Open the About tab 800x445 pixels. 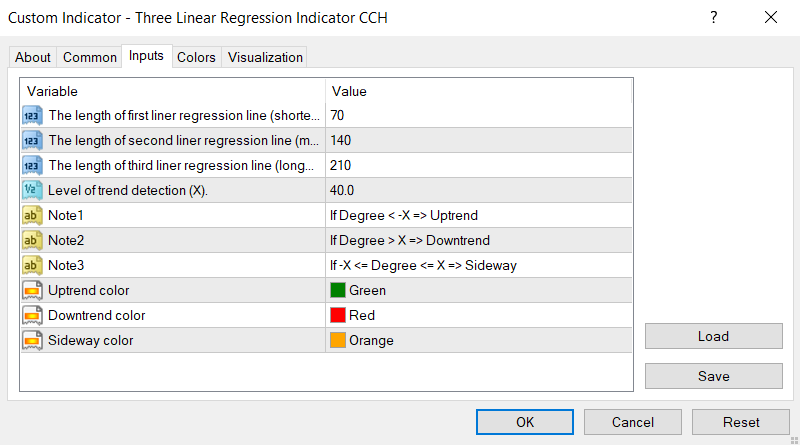click(x=33, y=57)
